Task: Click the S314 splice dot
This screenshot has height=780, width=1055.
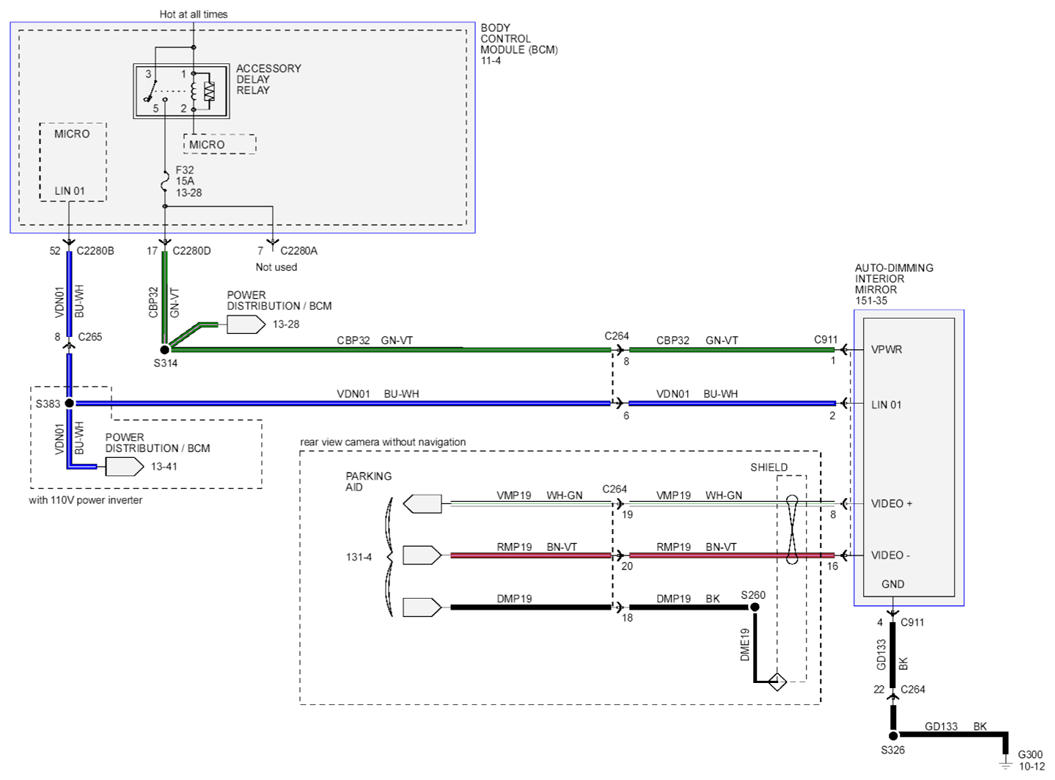Action: click(x=165, y=350)
